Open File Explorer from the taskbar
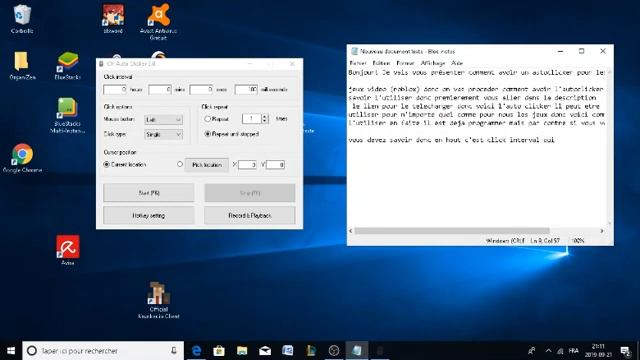640x360 pixels. [242, 351]
